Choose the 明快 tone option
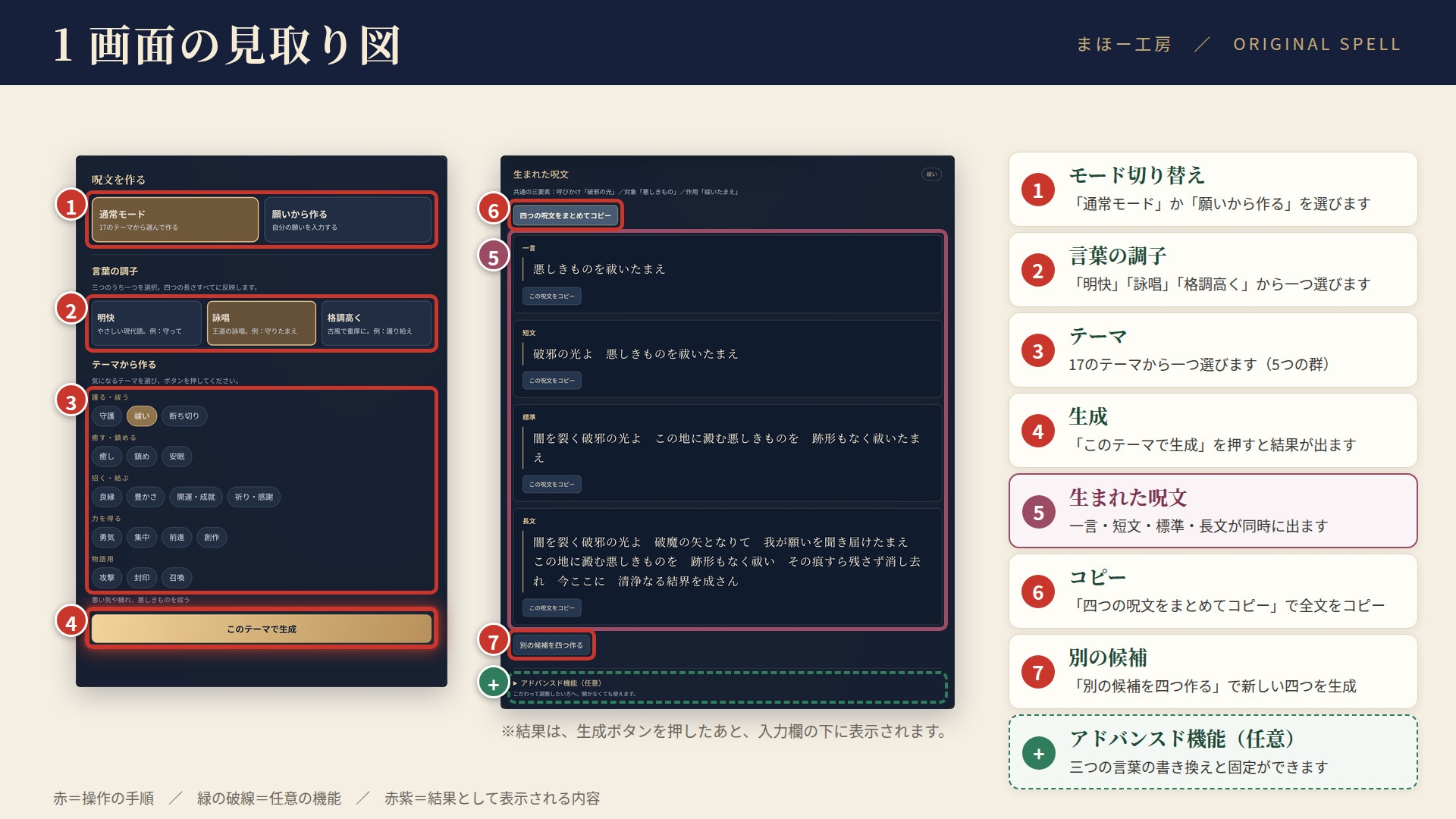 click(x=146, y=324)
